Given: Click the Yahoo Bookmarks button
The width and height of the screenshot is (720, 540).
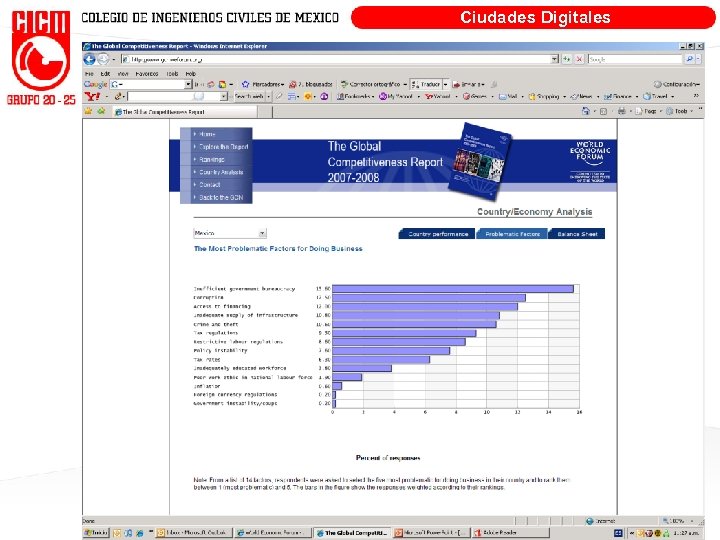Looking at the screenshot, I should (355, 96).
